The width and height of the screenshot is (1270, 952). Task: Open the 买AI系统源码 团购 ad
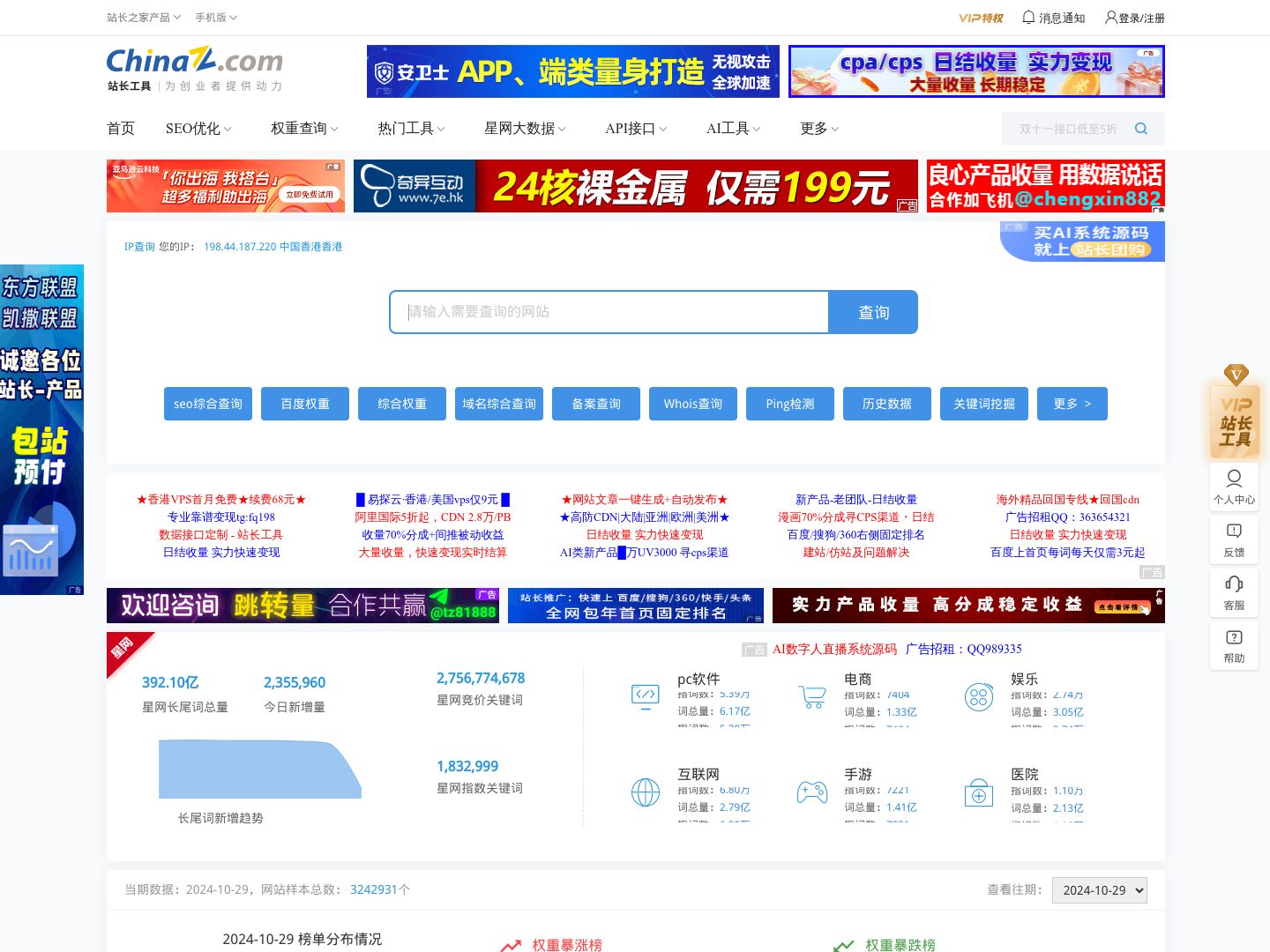tap(1082, 242)
